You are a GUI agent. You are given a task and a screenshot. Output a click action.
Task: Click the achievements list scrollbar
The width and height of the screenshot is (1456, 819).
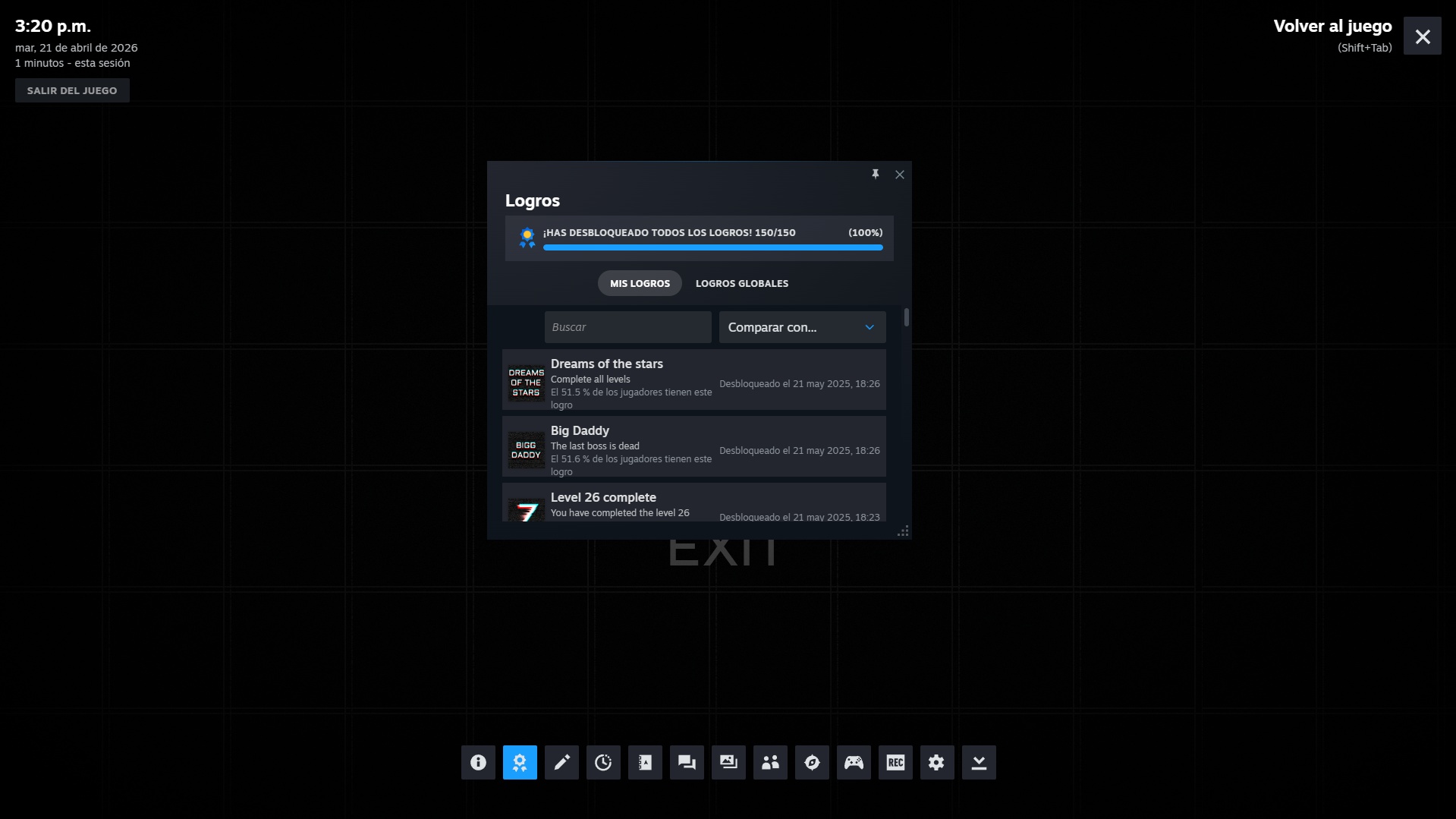pyautogui.click(x=907, y=317)
